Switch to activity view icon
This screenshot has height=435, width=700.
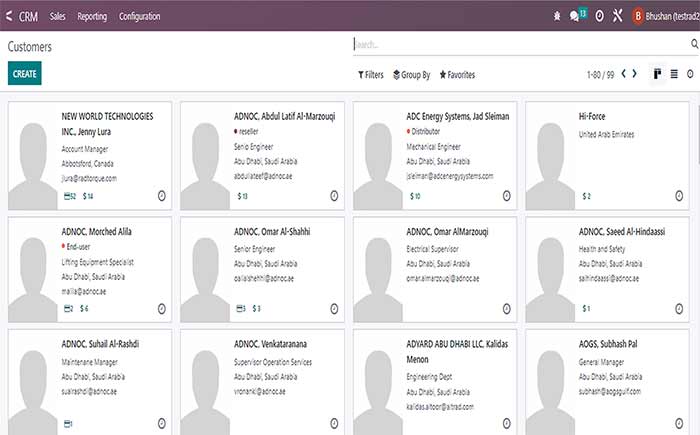tap(690, 74)
